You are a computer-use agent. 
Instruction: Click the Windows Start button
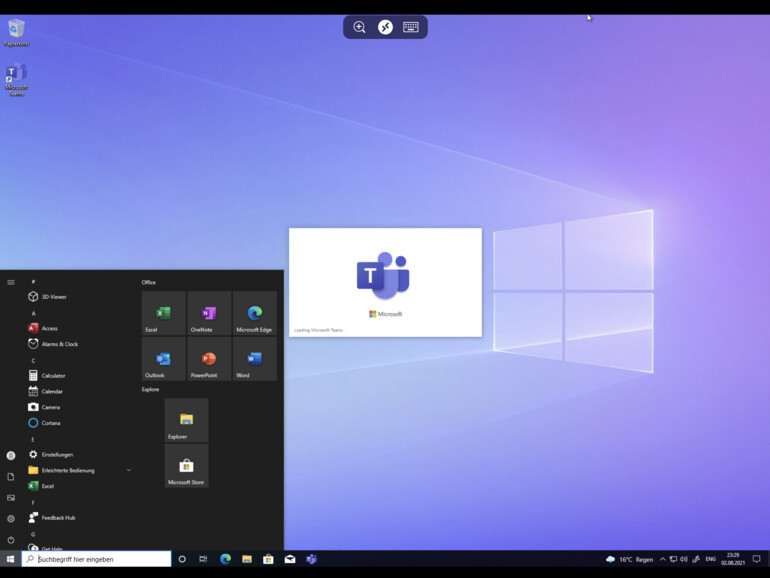point(10,559)
